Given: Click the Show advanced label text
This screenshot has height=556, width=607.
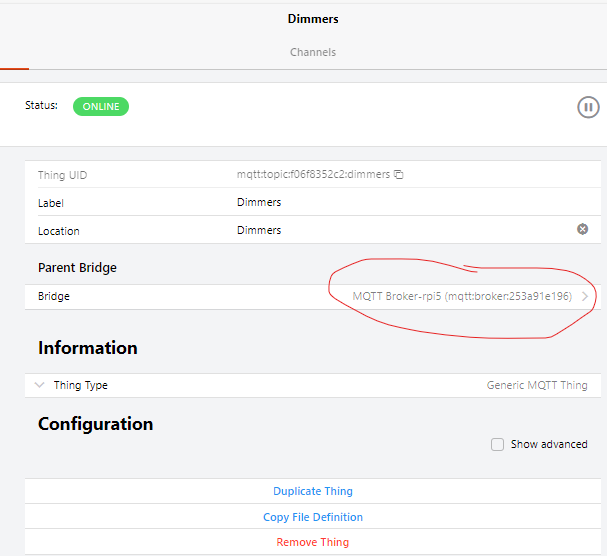Looking at the screenshot, I should (x=549, y=444).
